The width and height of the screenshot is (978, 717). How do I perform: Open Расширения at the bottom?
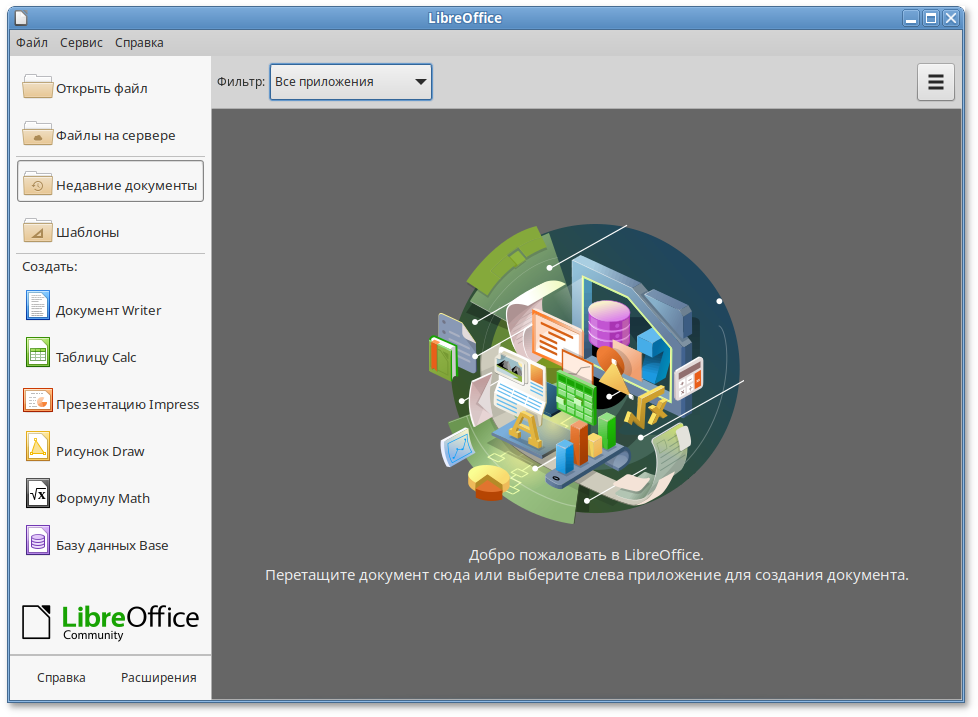[x=158, y=677]
